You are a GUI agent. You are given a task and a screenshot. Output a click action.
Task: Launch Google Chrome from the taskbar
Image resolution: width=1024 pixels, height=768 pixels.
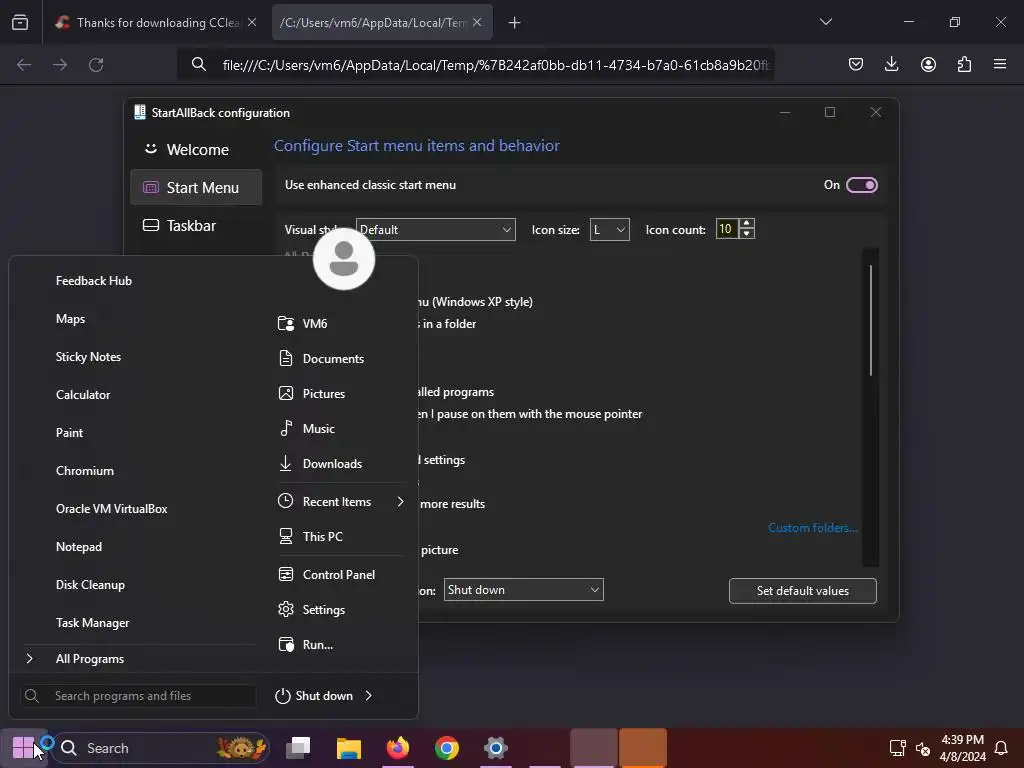[x=447, y=748]
